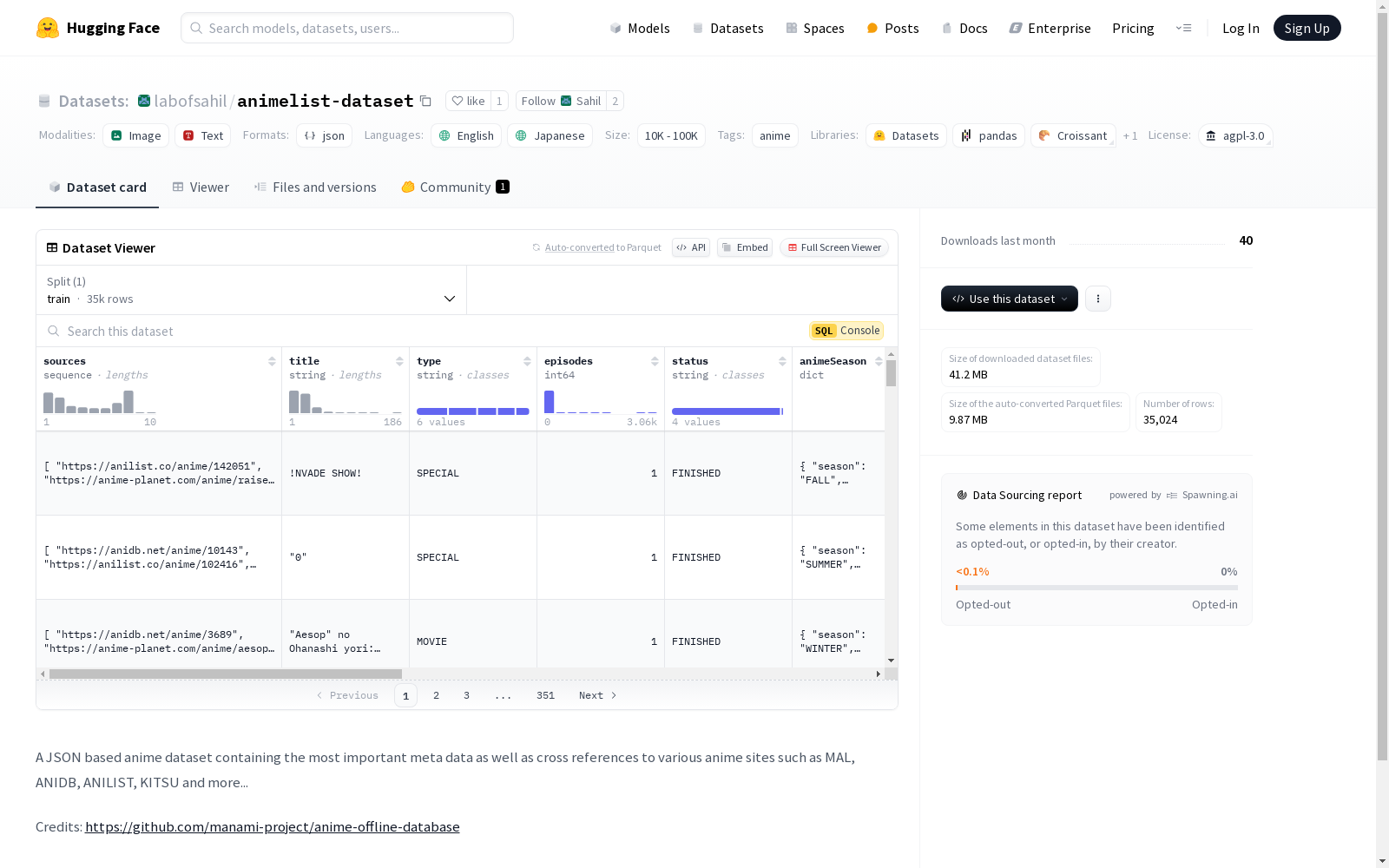This screenshot has height=868, width=1389.
Task: Open Spaces in top navigation
Action: coord(815,28)
